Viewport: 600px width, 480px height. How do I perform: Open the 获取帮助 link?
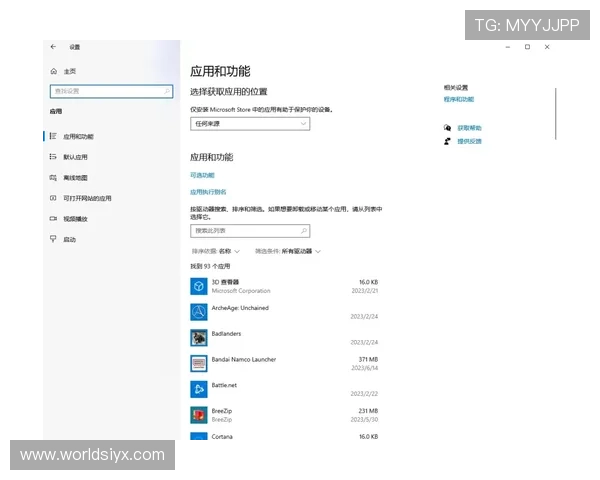pyautogui.click(x=470, y=128)
